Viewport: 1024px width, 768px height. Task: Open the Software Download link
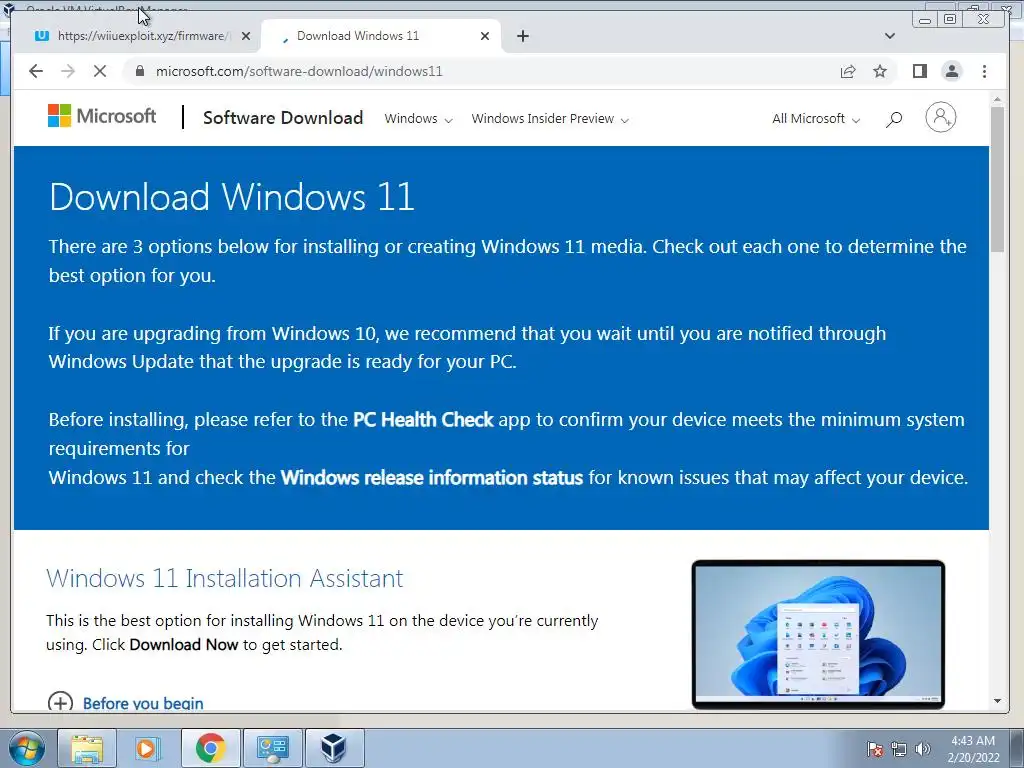pyautogui.click(x=283, y=118)
